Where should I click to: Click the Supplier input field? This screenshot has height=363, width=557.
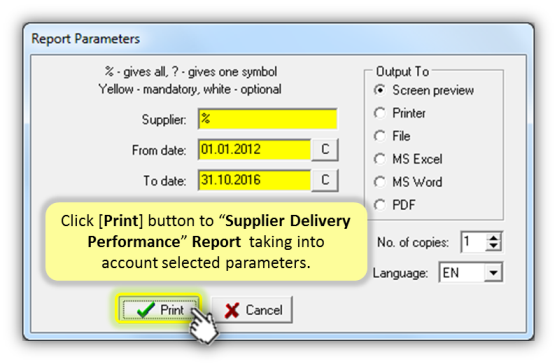click(267, 119)
